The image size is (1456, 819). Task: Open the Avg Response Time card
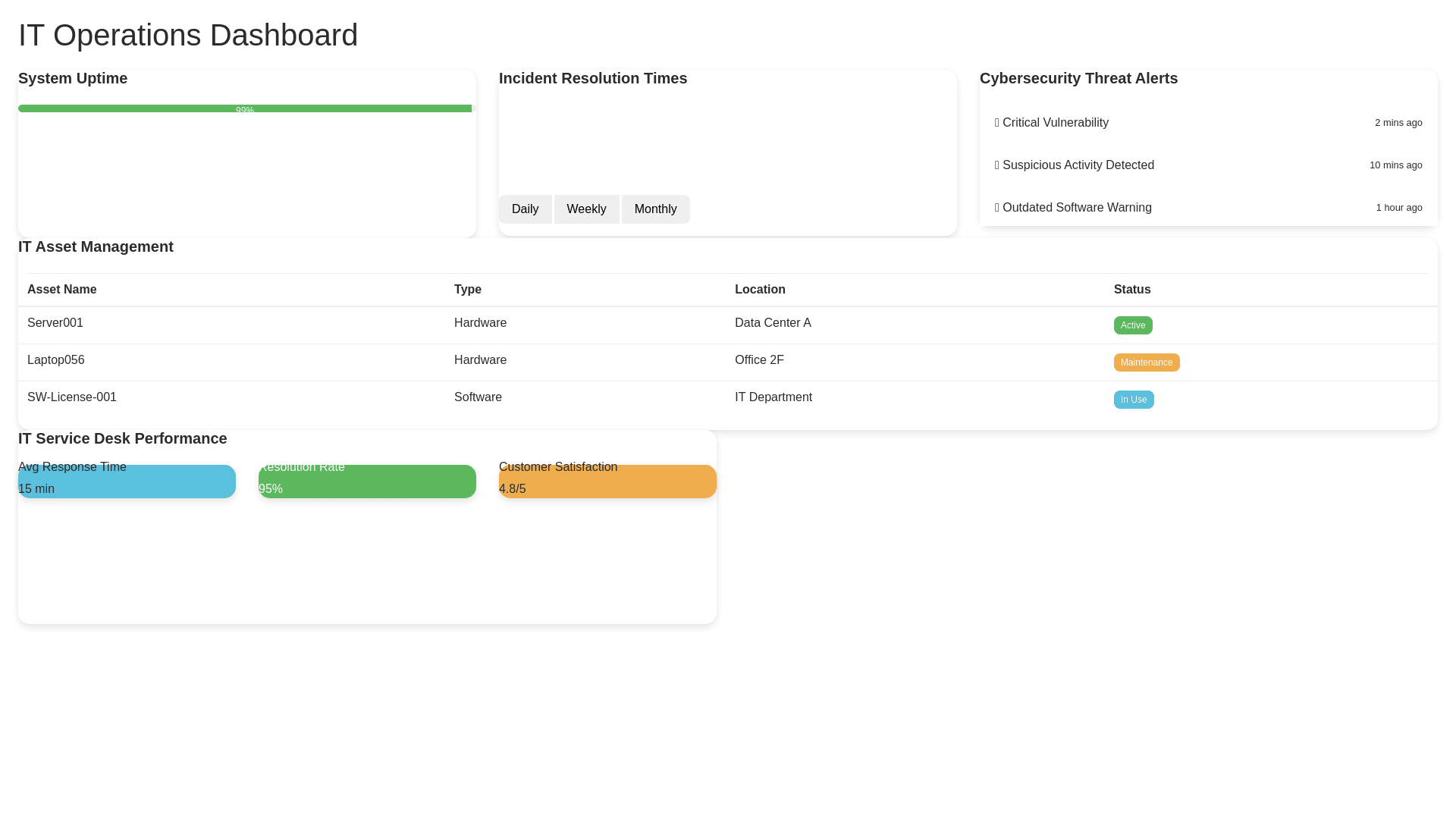127,482
